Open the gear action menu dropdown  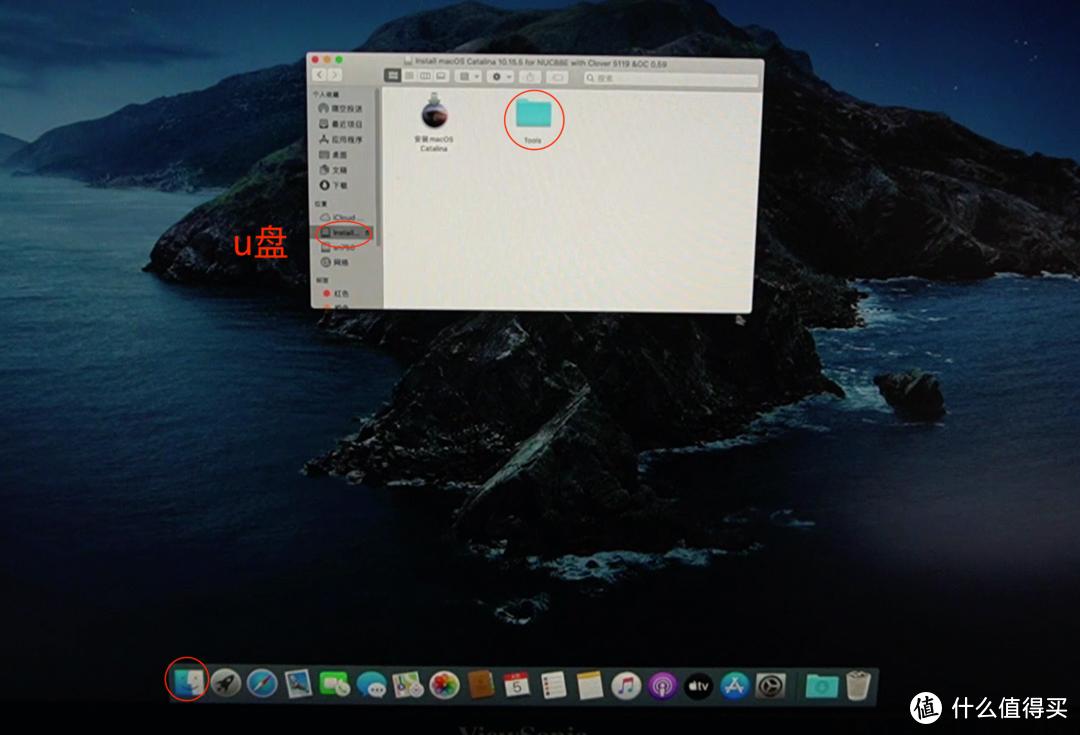coord(500,76)
